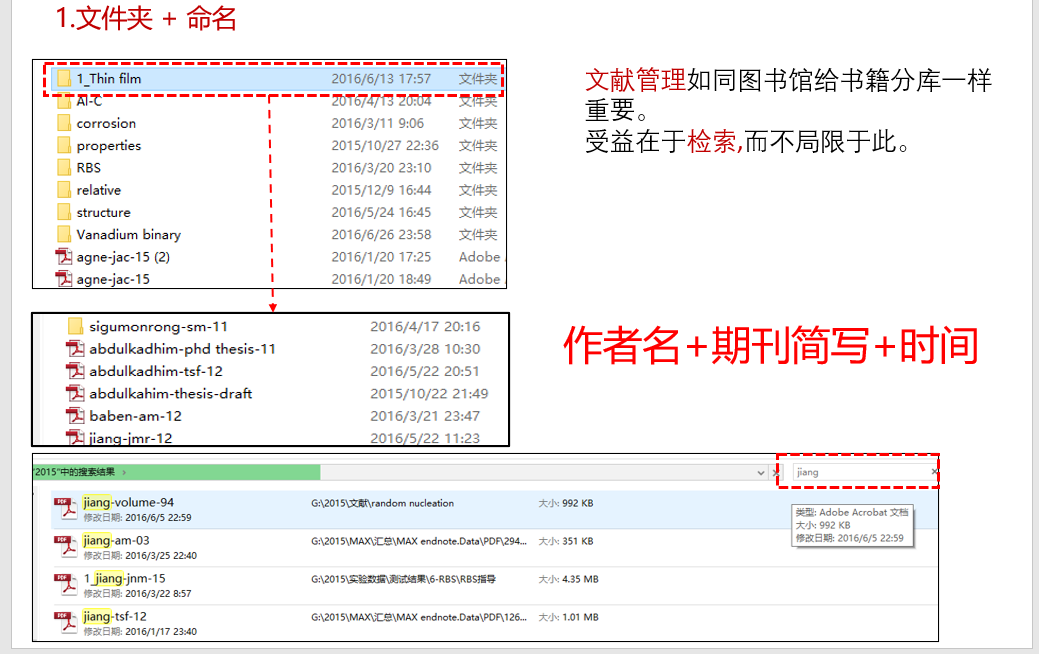Click the size value 351 KB
The width and height of the screenshot is (1039, 654).
click(x=577, y=541)
